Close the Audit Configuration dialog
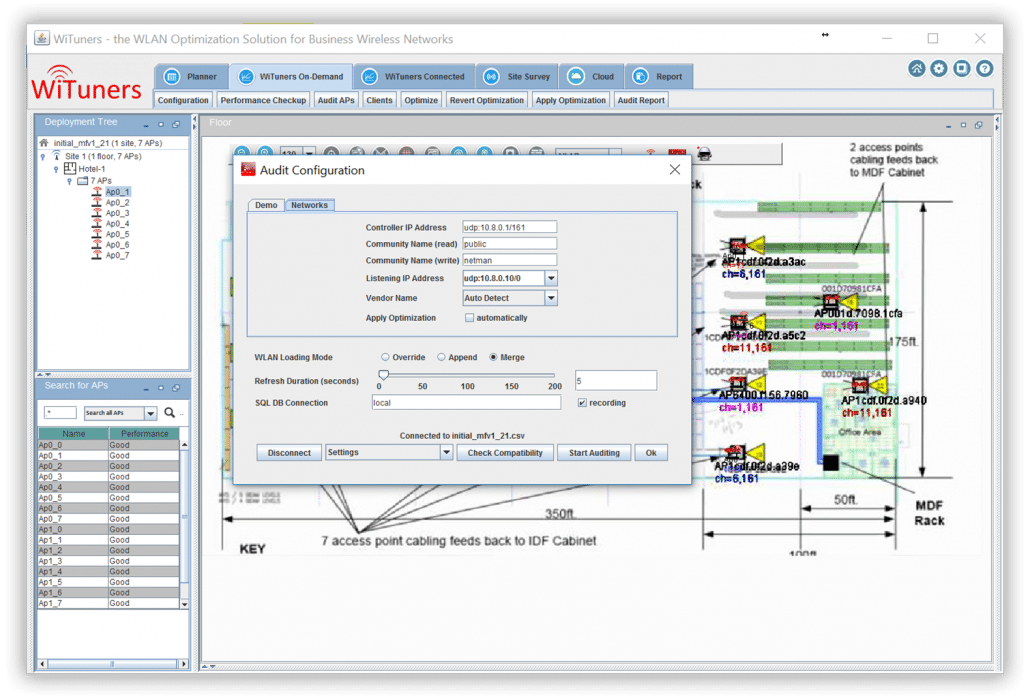1030x698 pixels. tap(675, 169)
